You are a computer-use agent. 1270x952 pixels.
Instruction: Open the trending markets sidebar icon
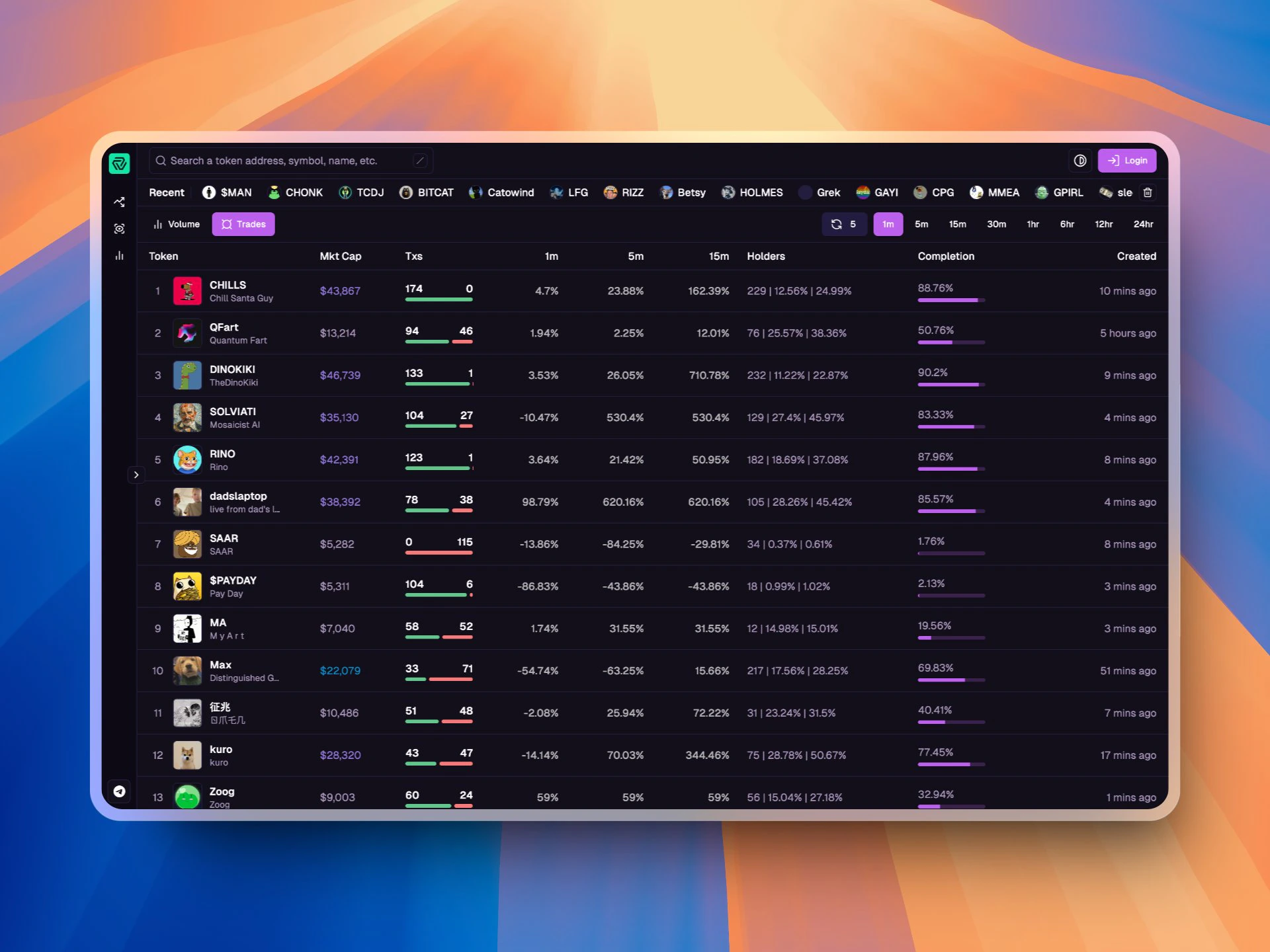coord(120,202)
